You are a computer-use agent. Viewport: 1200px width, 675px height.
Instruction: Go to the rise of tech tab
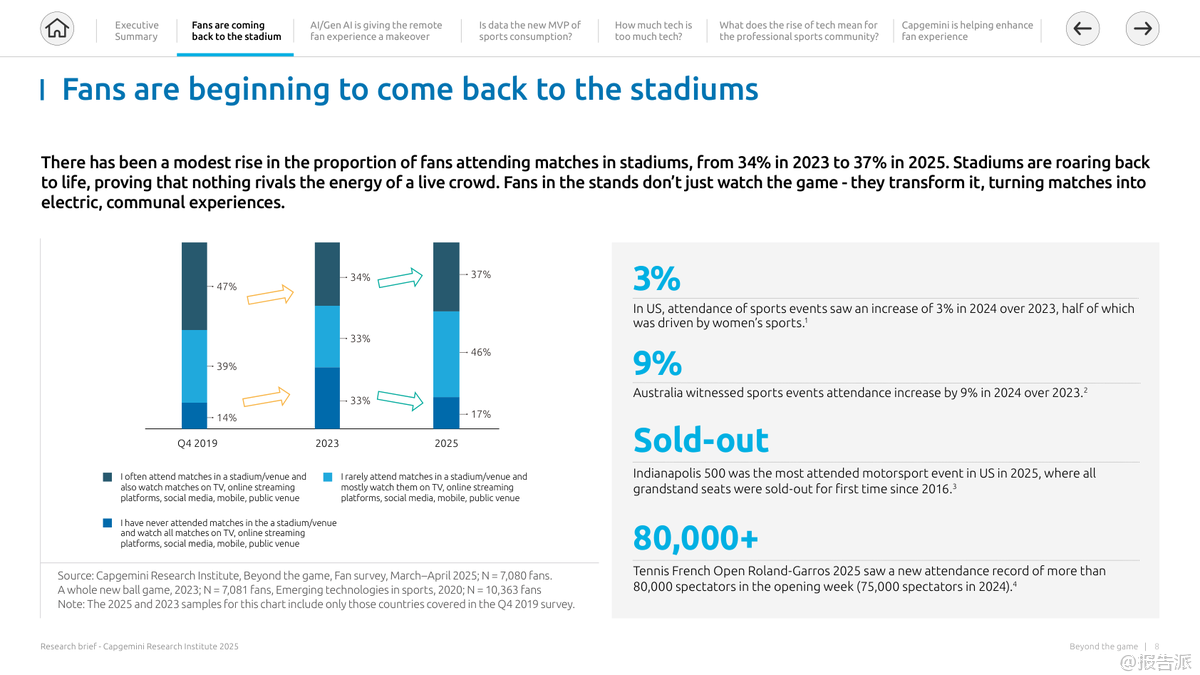[798, 31]
